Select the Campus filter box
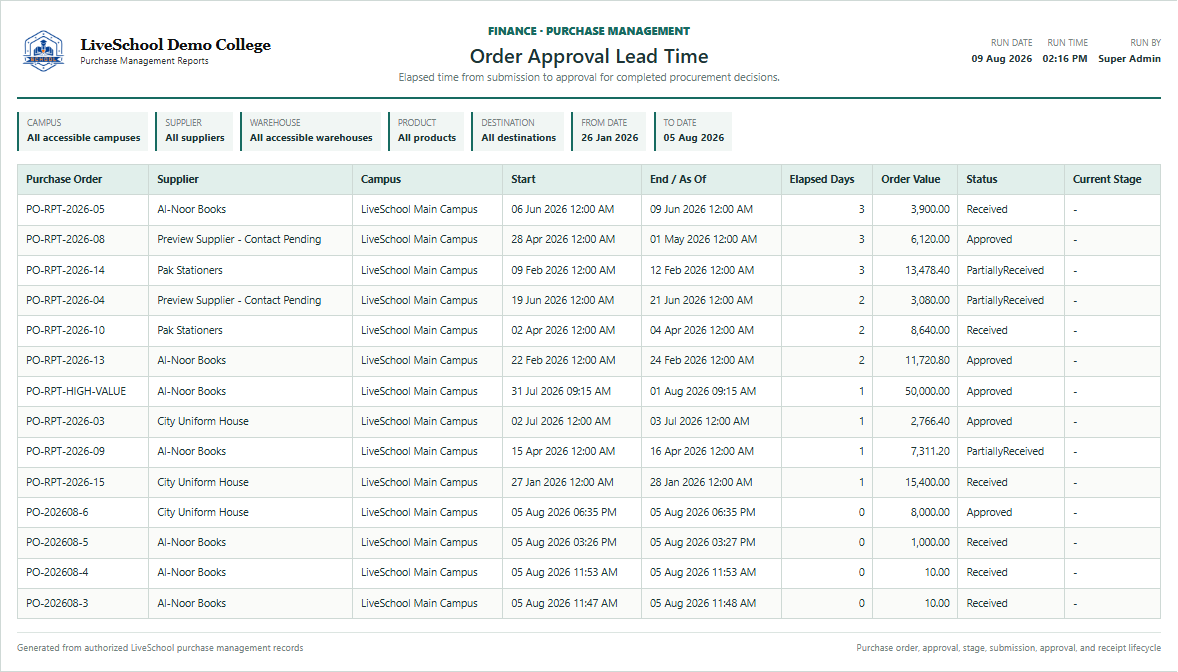 coord(83,131)
